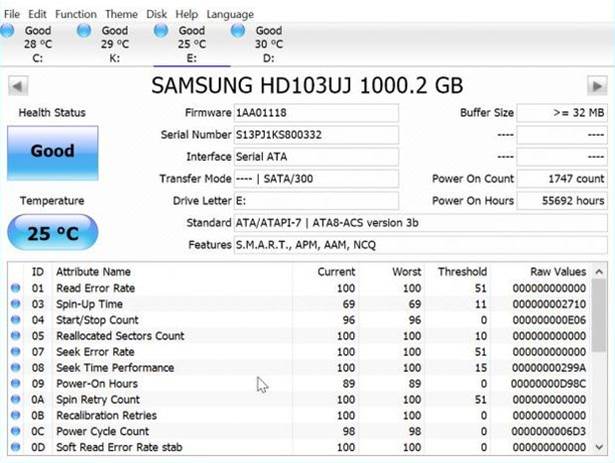The width and height of the screenshot is (615, 463).
Task: Select the Start/Stop Count row
Action: (299, 320)
